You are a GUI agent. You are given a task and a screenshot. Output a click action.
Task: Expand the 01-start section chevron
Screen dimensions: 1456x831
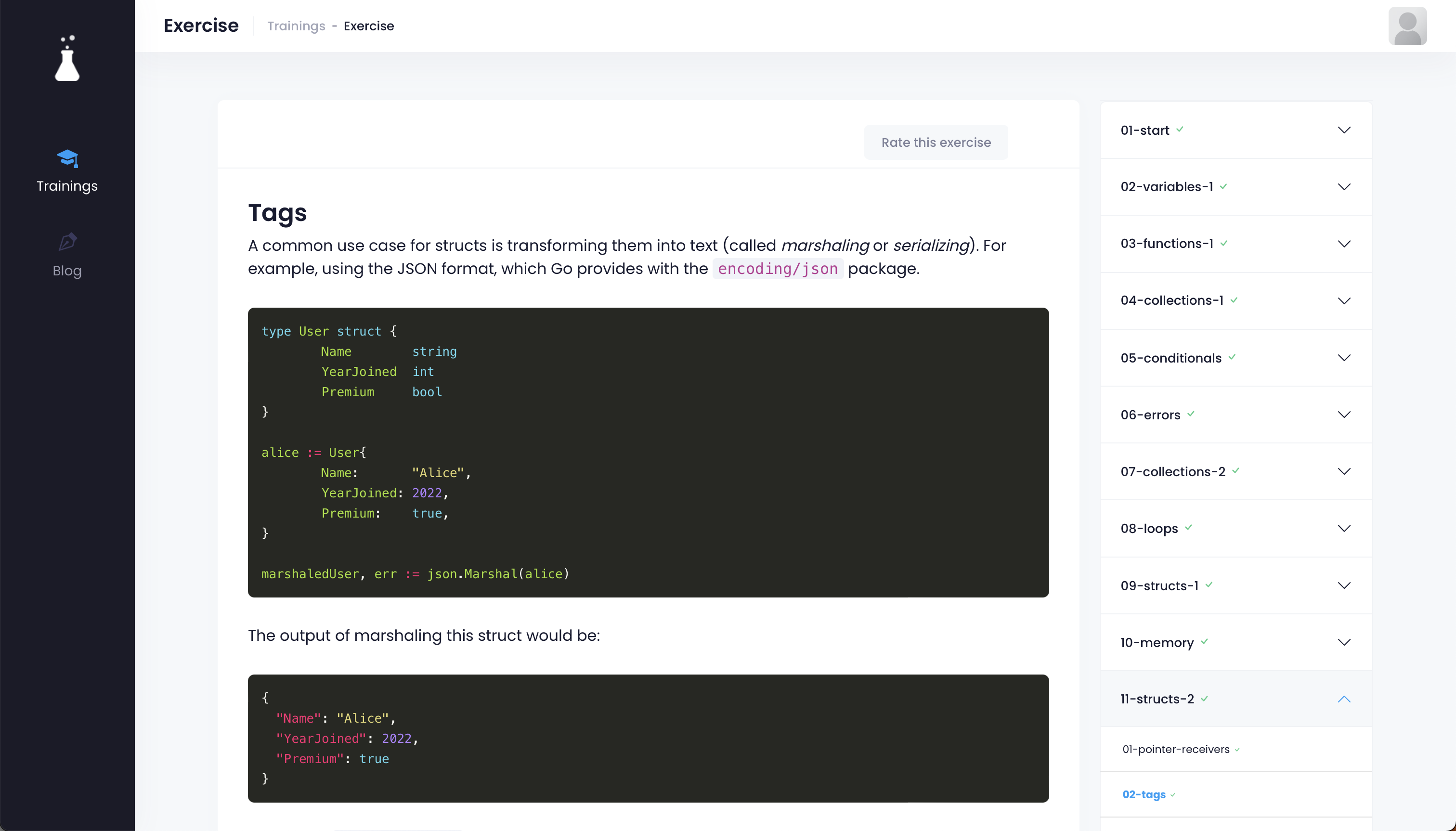point(1343,130)
